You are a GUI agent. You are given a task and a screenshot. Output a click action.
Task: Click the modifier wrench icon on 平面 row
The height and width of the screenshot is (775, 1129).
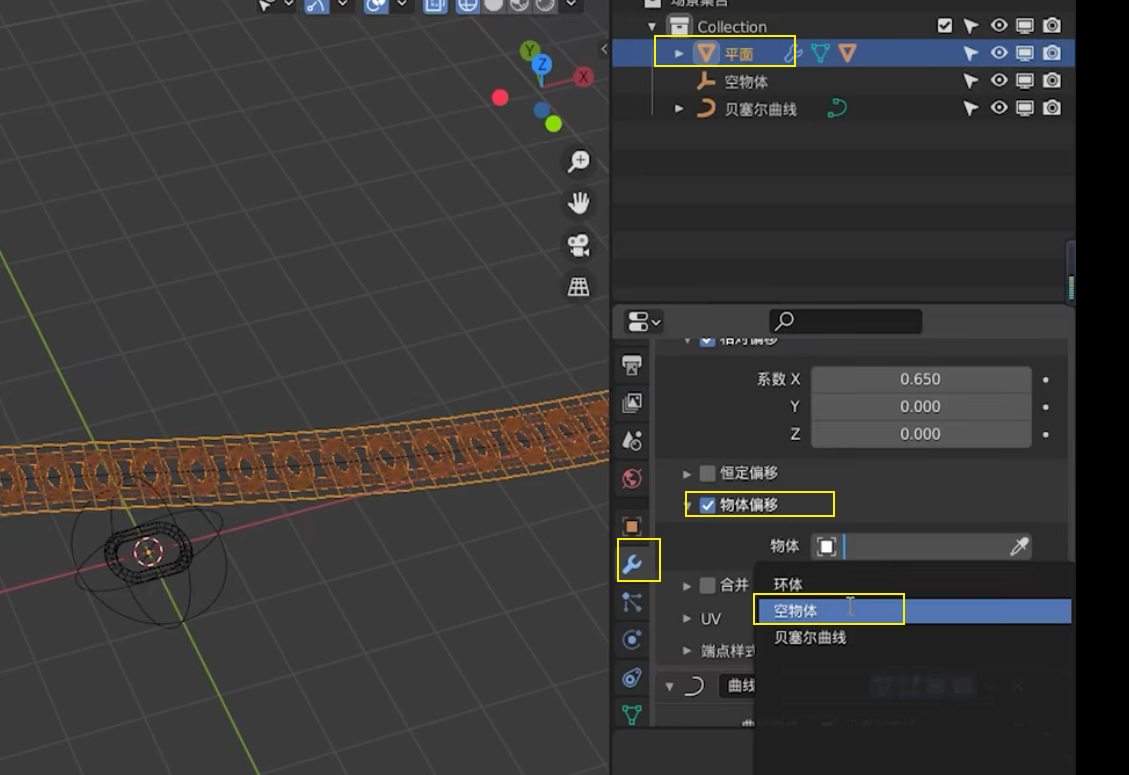[793, 53]
